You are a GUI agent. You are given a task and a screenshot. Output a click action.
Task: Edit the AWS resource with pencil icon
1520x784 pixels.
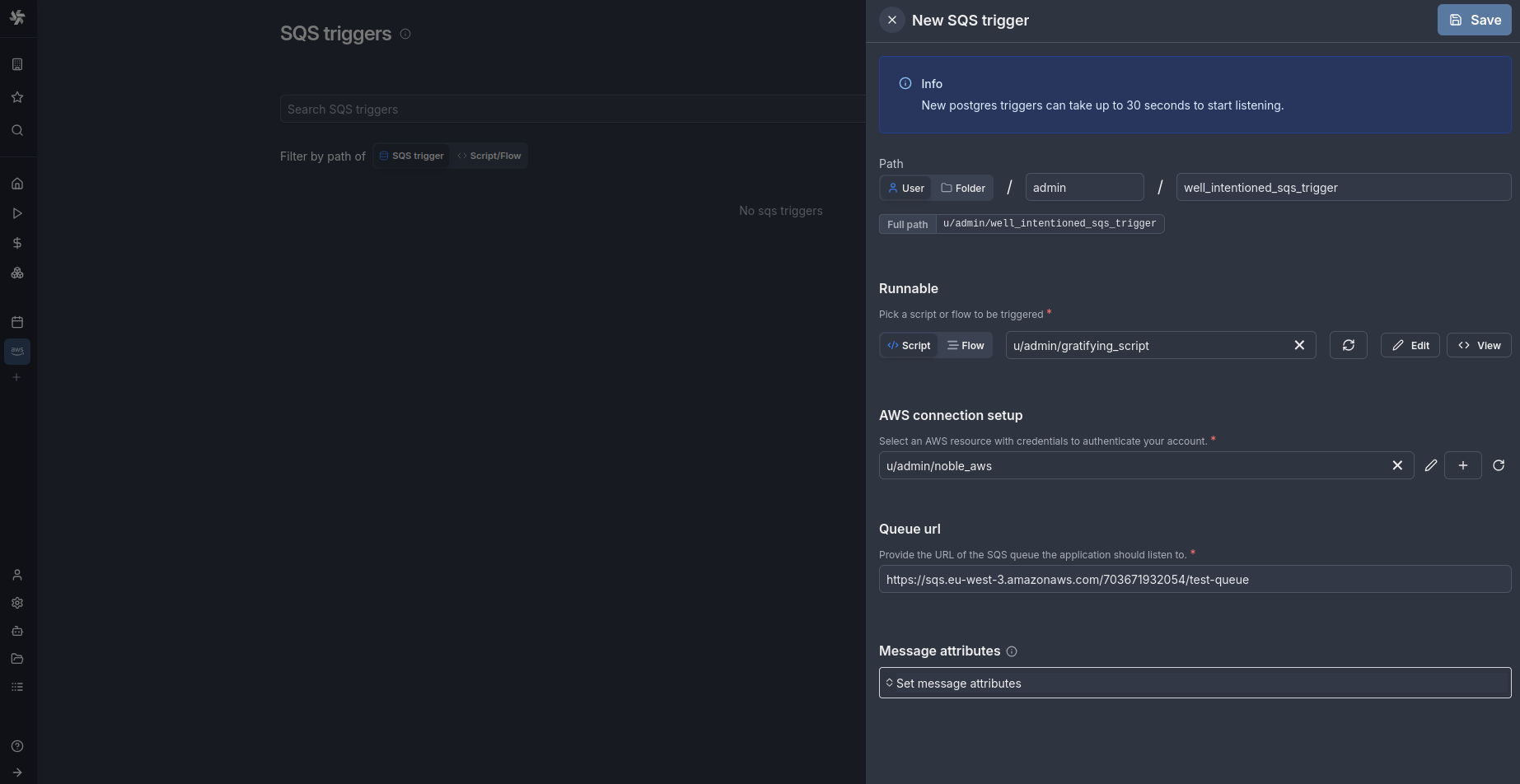(1431, 465)
